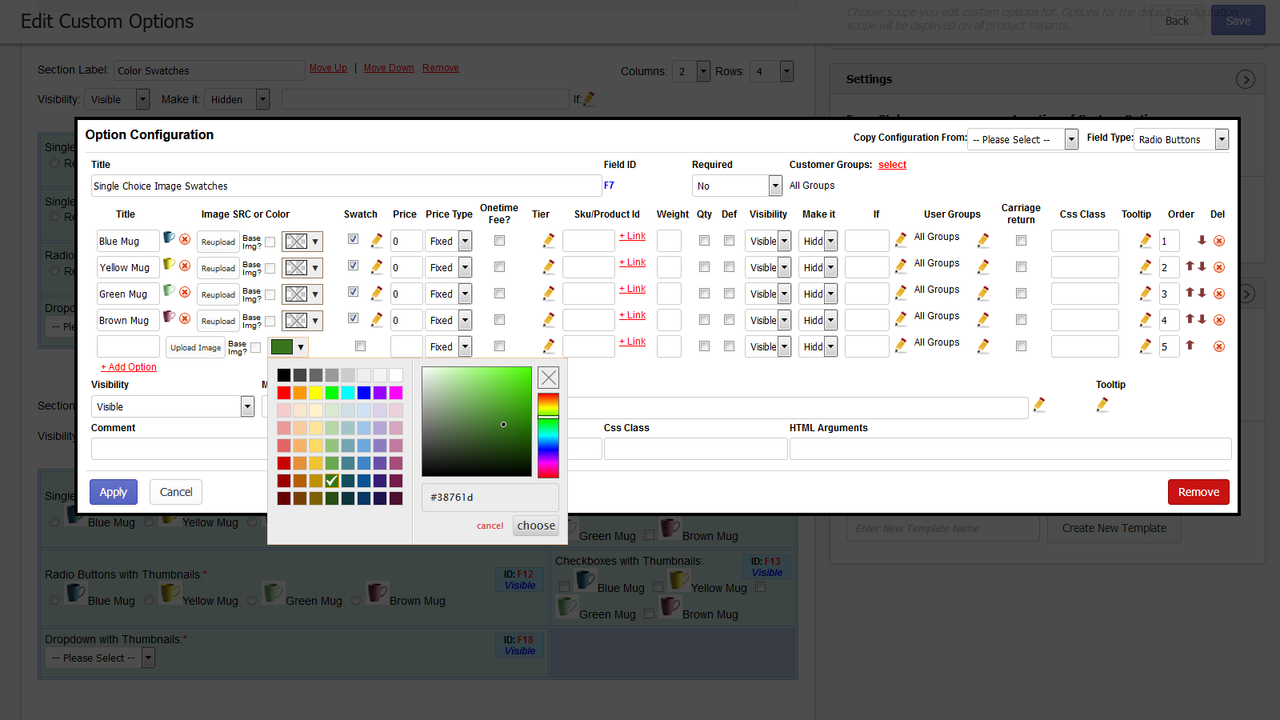Move the Yellow Mug option up
This screenshot has width=1280, height=720.
pyautogui.click(x=1189, y=267)
